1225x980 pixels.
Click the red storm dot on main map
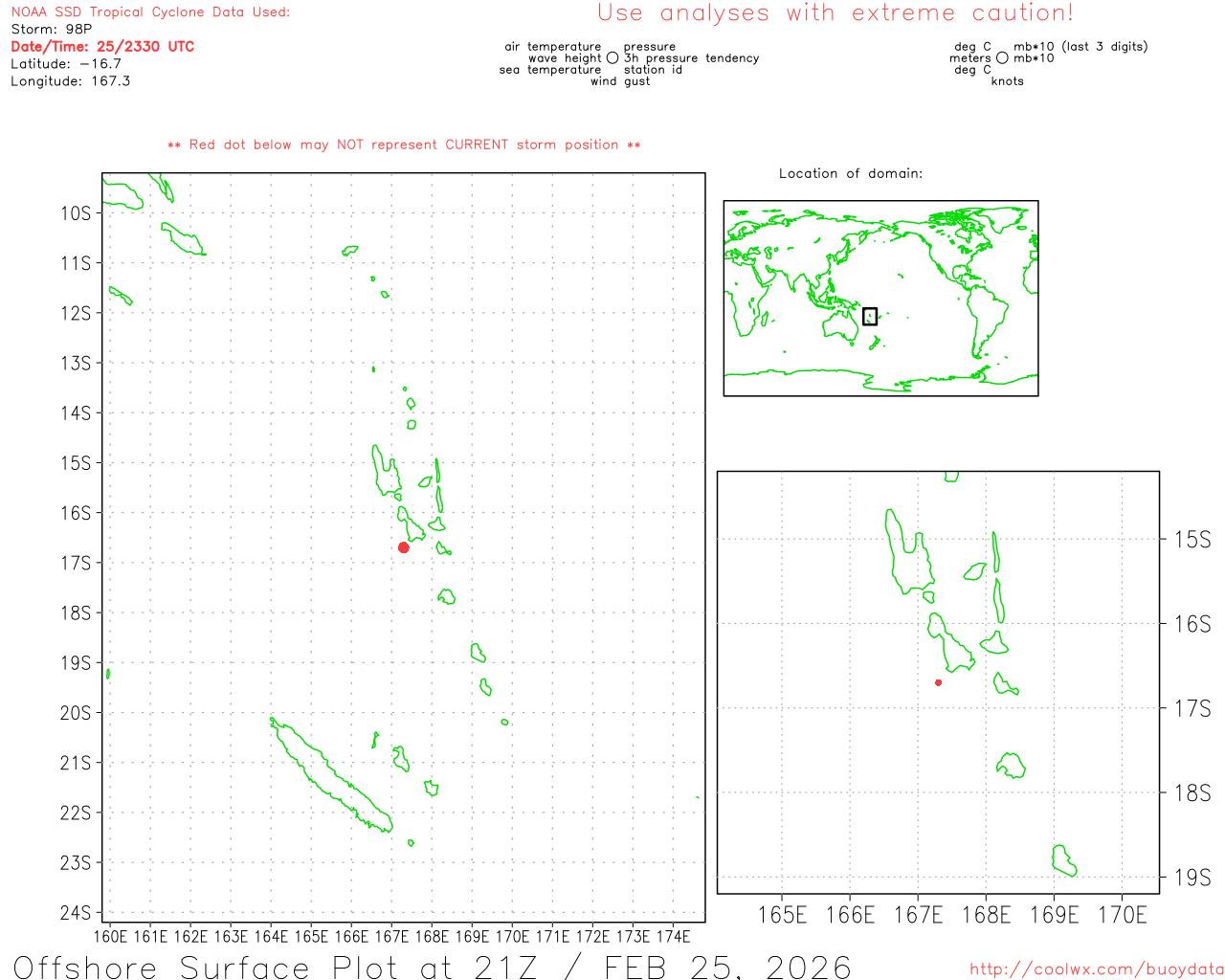coord(404,547)
